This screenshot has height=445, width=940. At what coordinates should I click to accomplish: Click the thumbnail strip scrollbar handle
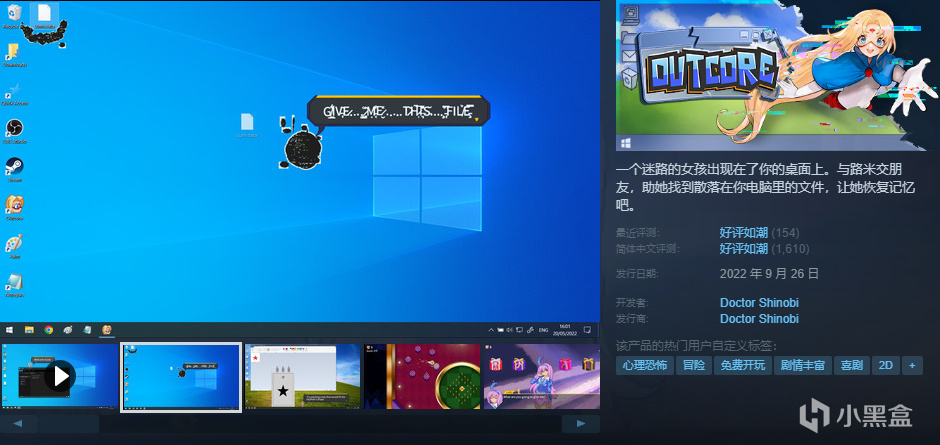[69, 424]
